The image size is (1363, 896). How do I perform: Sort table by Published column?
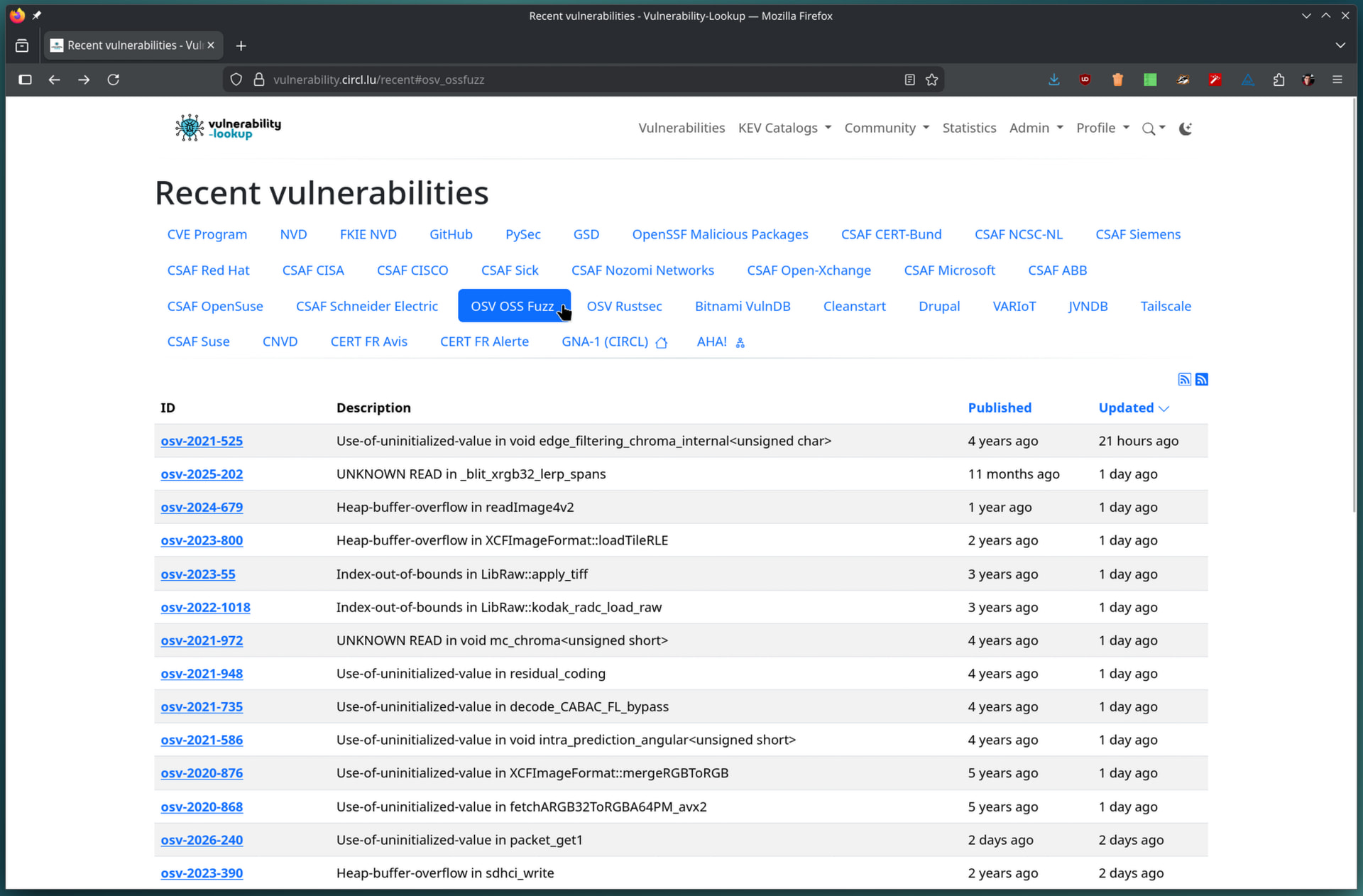pos(999,408)
